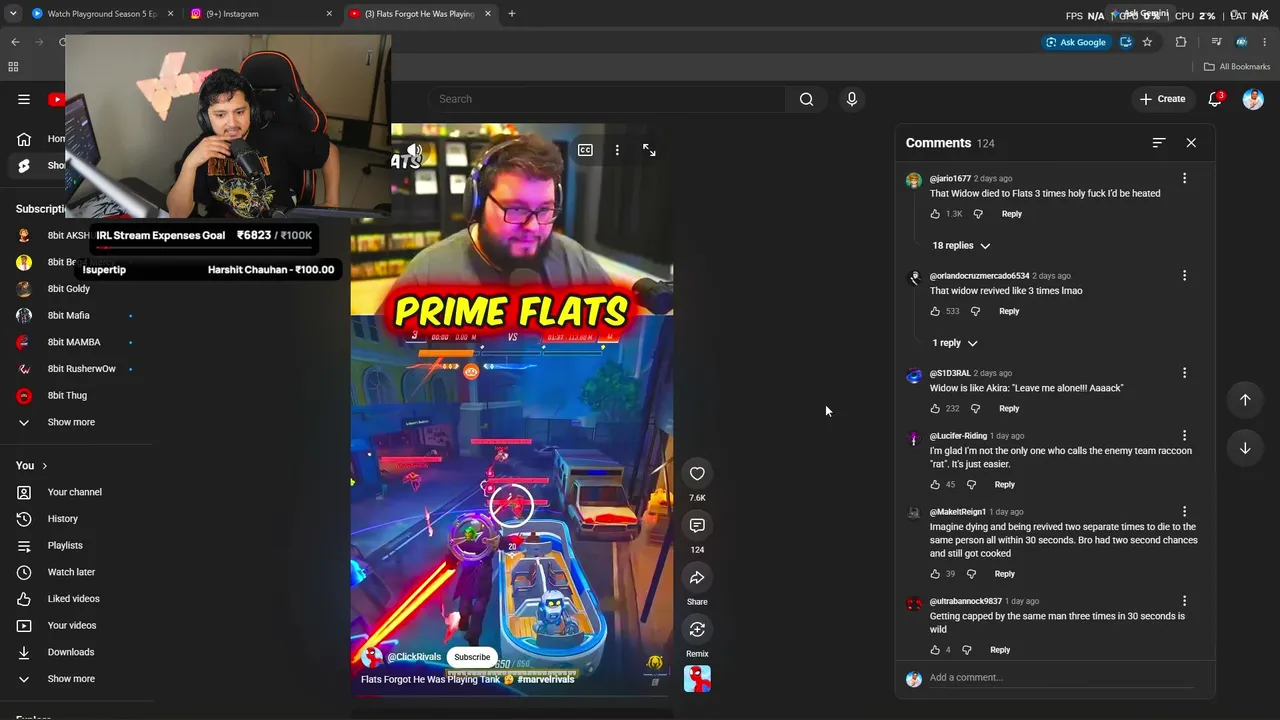
Task: Click the Add a comment field
Action: point(1060,678)
